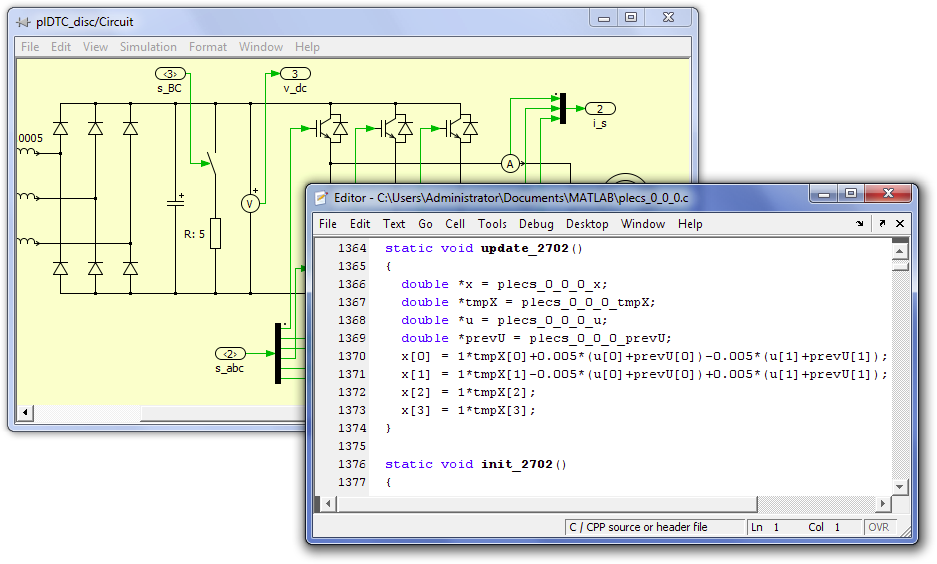
Task: Expand the editor's toolbar options arrow
Action: (x=860, y=224)
